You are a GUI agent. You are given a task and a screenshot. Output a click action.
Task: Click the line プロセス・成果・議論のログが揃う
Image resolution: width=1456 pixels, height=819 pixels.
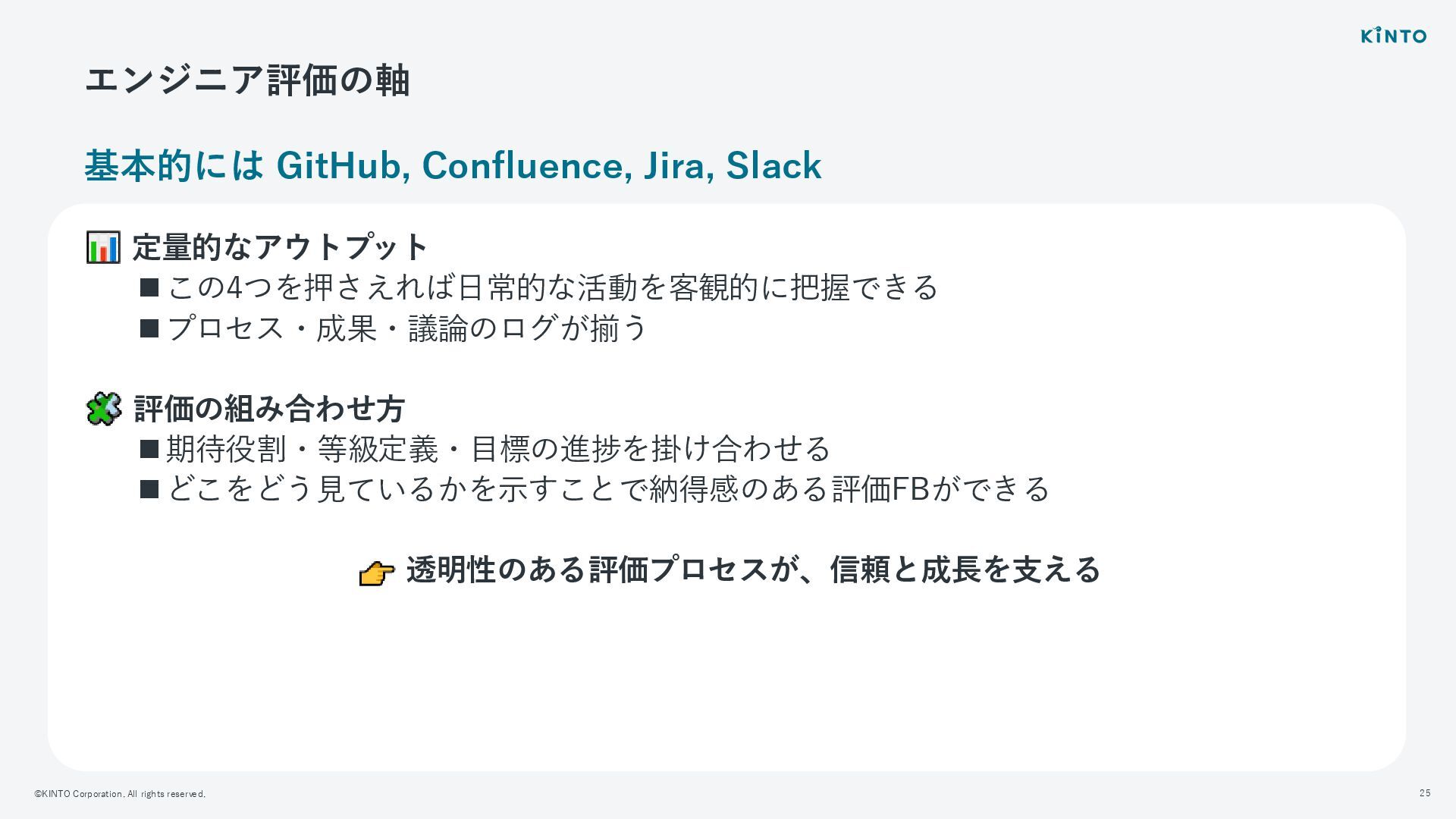[x=406, y=328]
